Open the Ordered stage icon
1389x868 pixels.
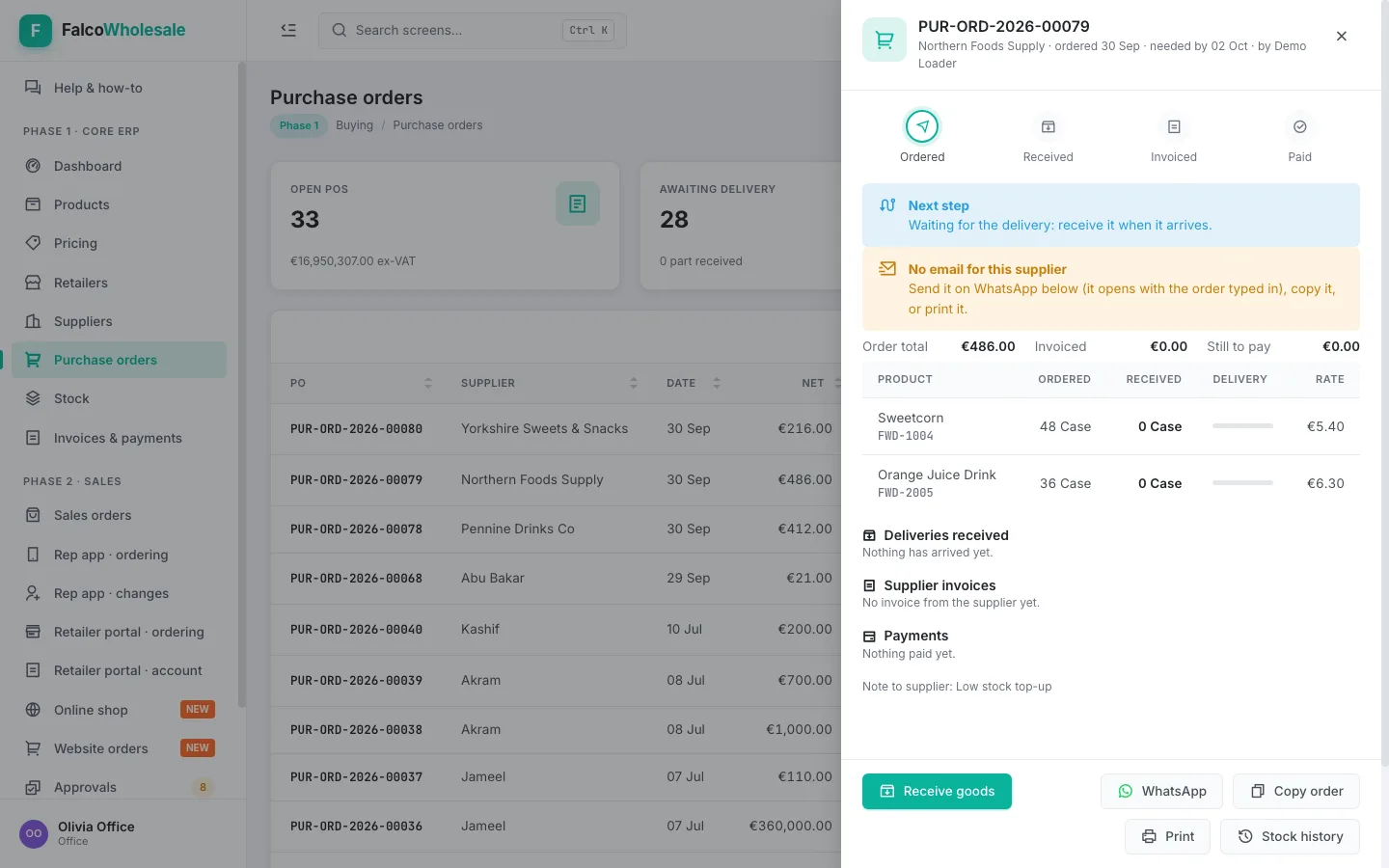tap(922, 126)
